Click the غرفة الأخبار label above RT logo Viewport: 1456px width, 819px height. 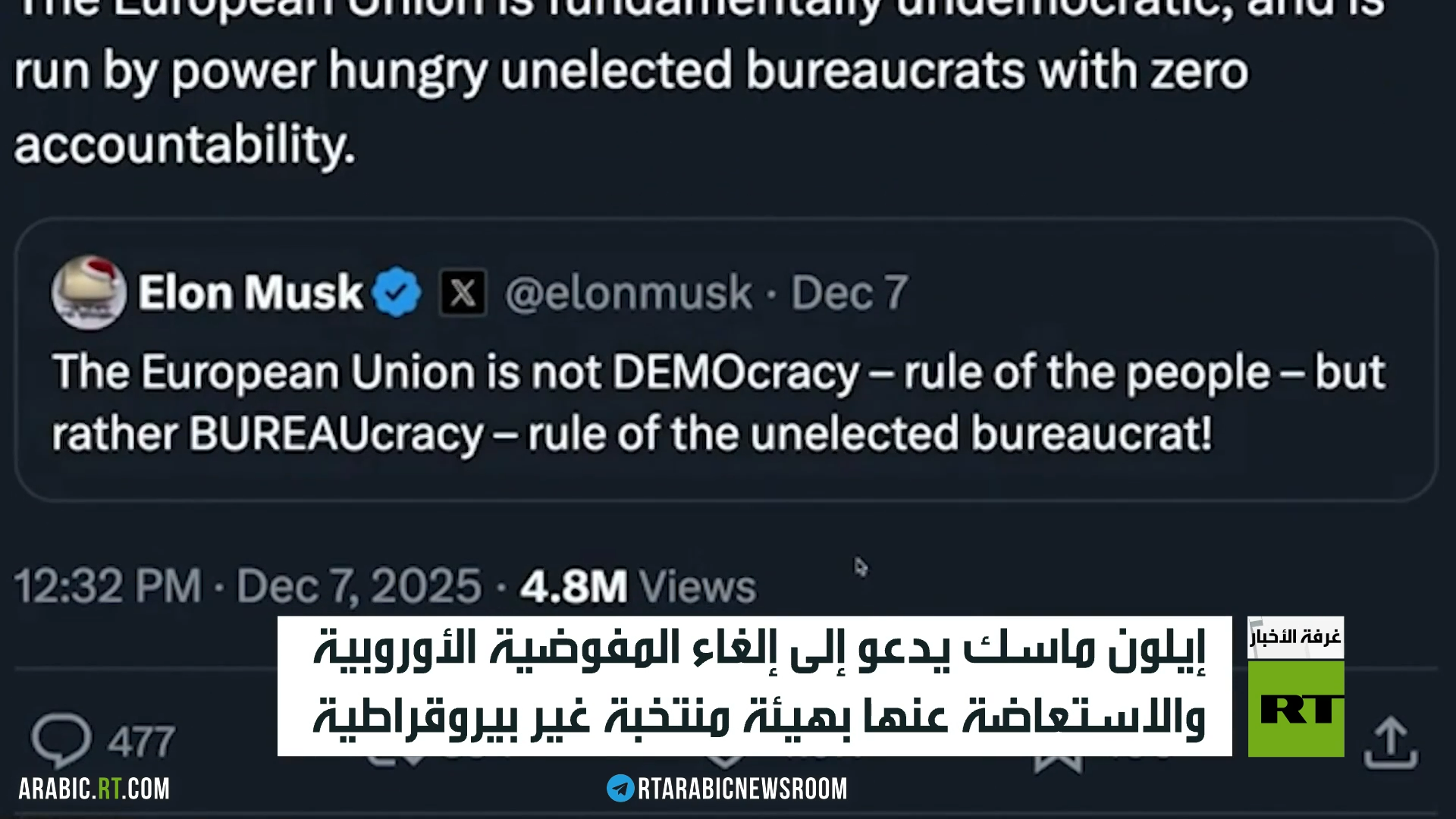(x=1295, y=637)
